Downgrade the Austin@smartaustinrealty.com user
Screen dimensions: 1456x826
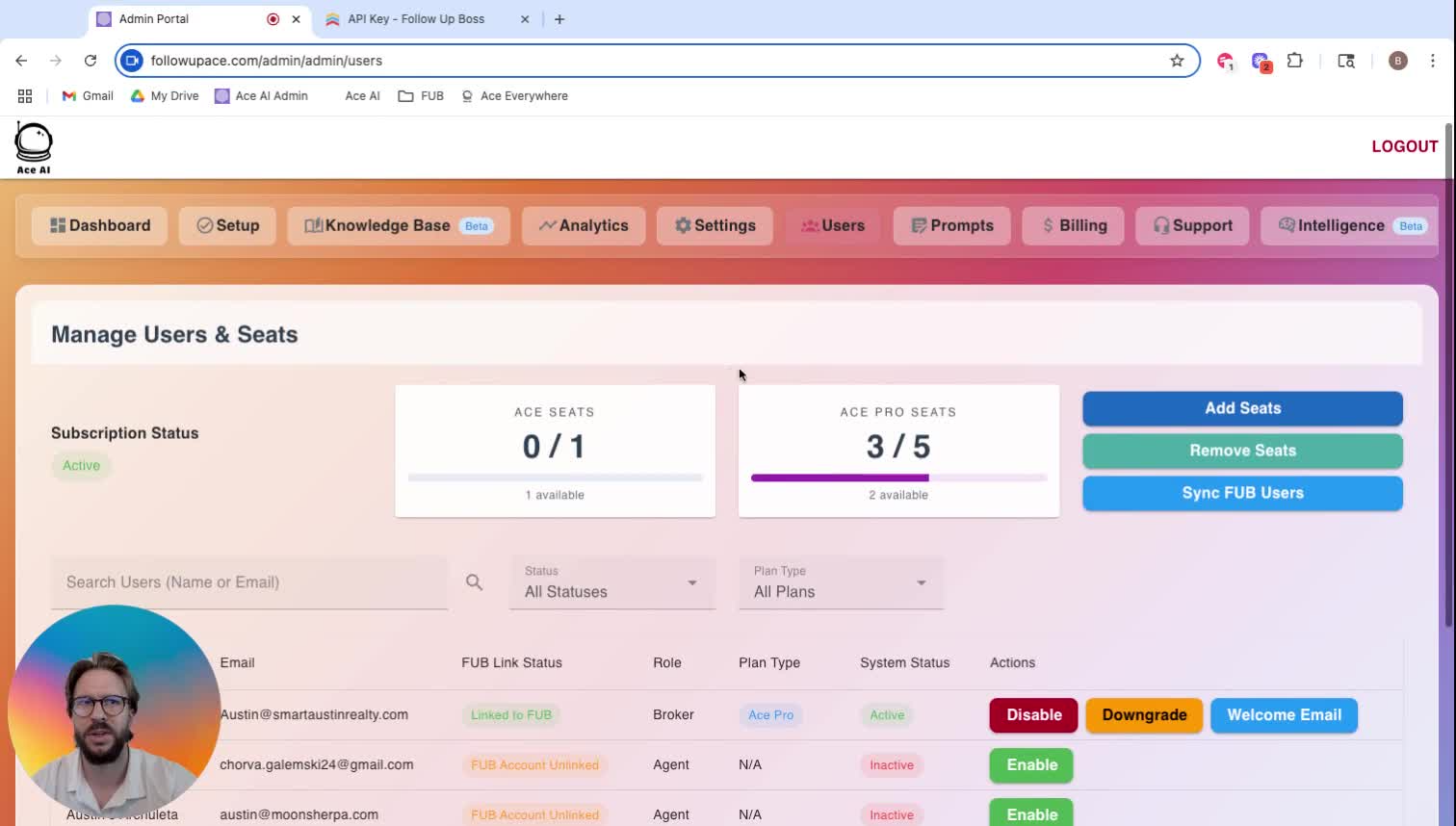tap(1144, 715)
